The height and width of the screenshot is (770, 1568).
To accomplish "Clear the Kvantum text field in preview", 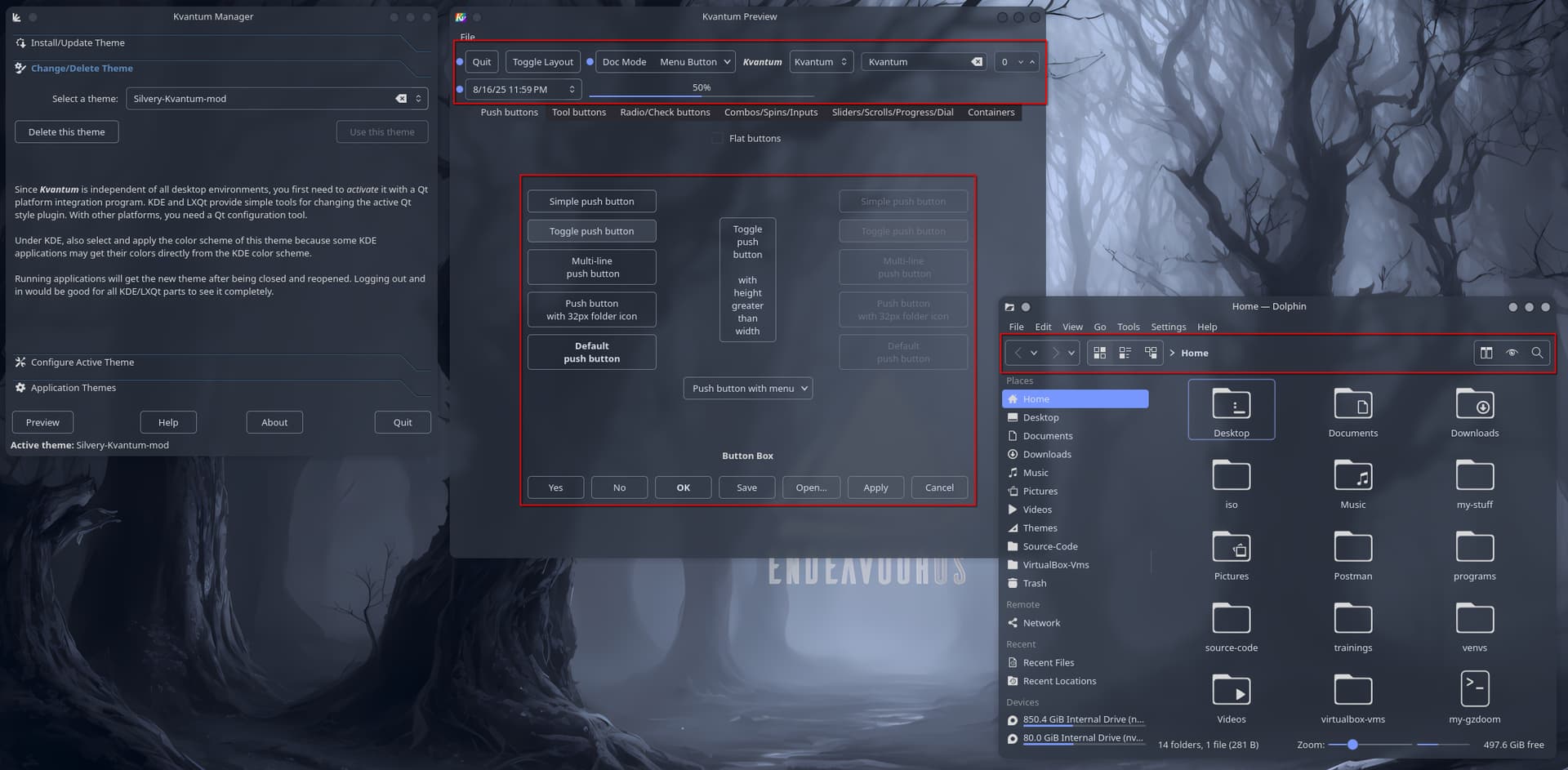I will pos(977,62).
